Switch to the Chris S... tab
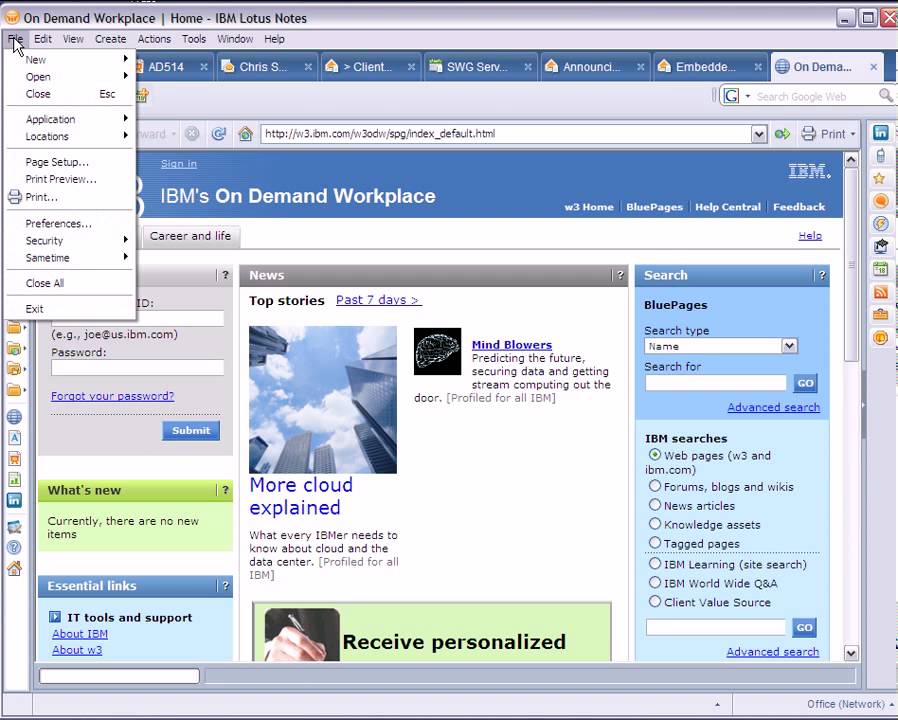The height and width of the screenshot is (720, 898). coord(266,67)
